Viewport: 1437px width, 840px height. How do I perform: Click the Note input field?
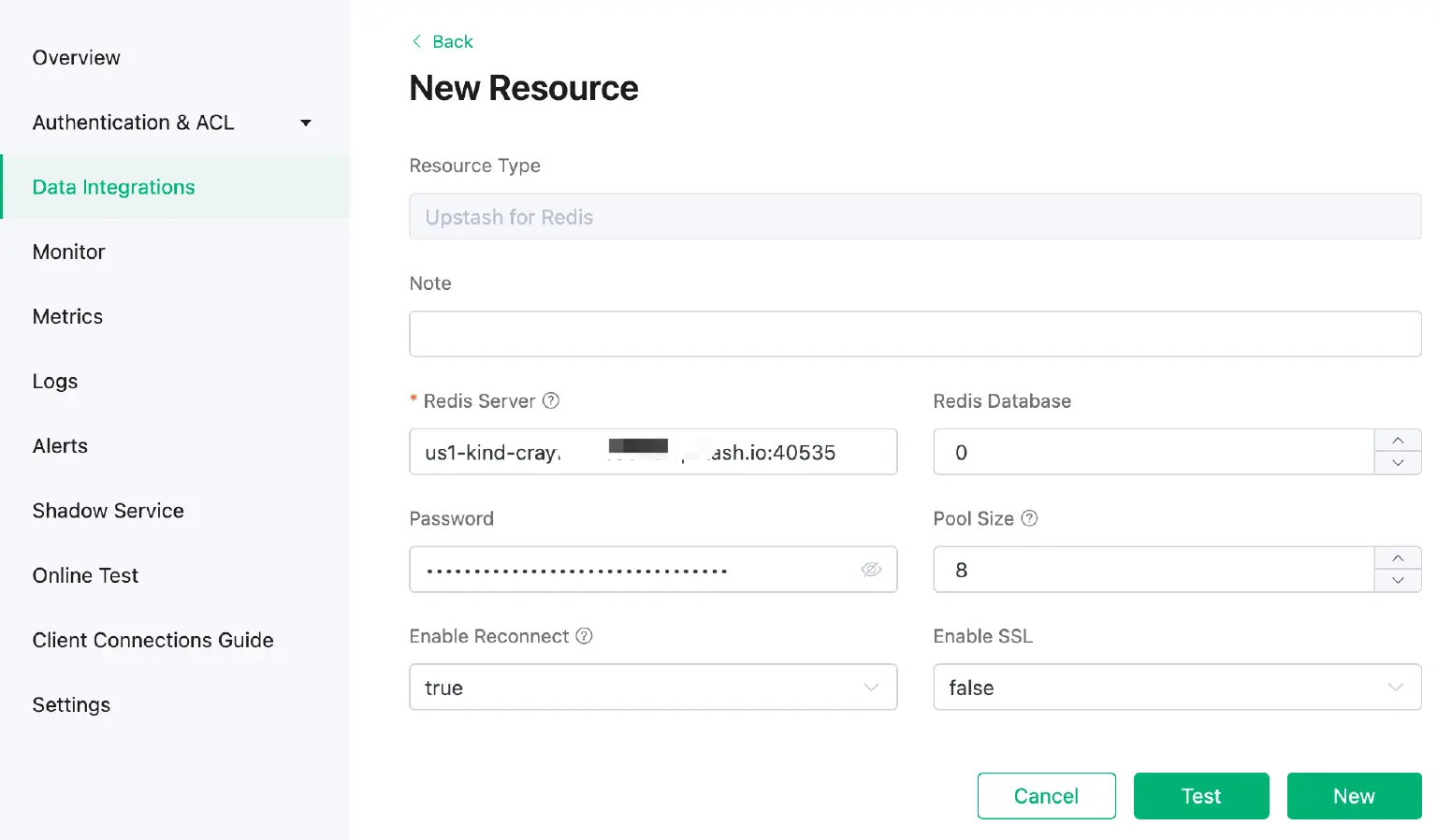(914, 333)
